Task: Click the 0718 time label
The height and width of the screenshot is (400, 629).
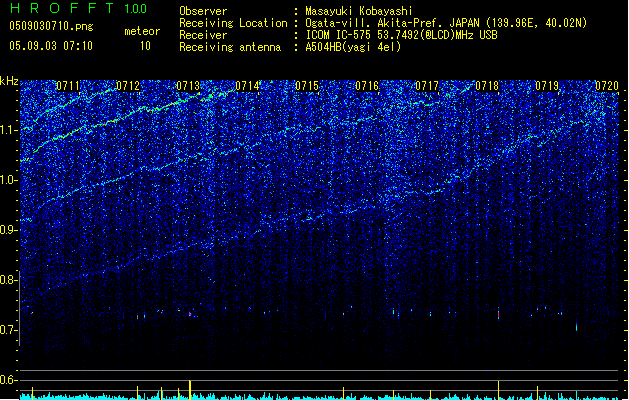Action: pyautogui.click(x=487, y=85)
